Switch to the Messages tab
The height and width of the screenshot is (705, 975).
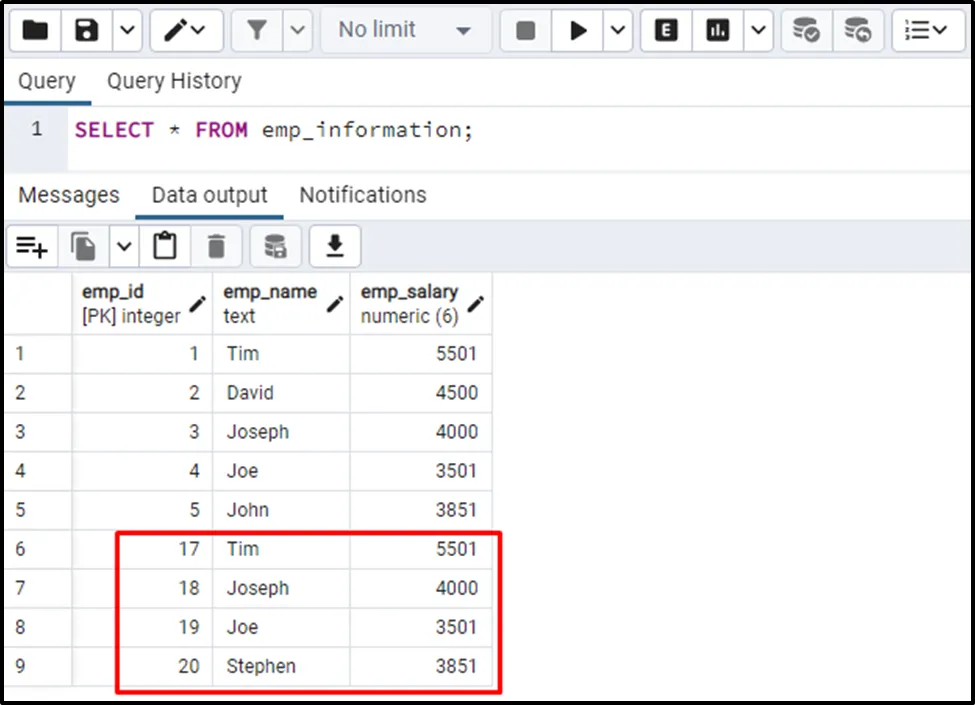pos(69,195)
